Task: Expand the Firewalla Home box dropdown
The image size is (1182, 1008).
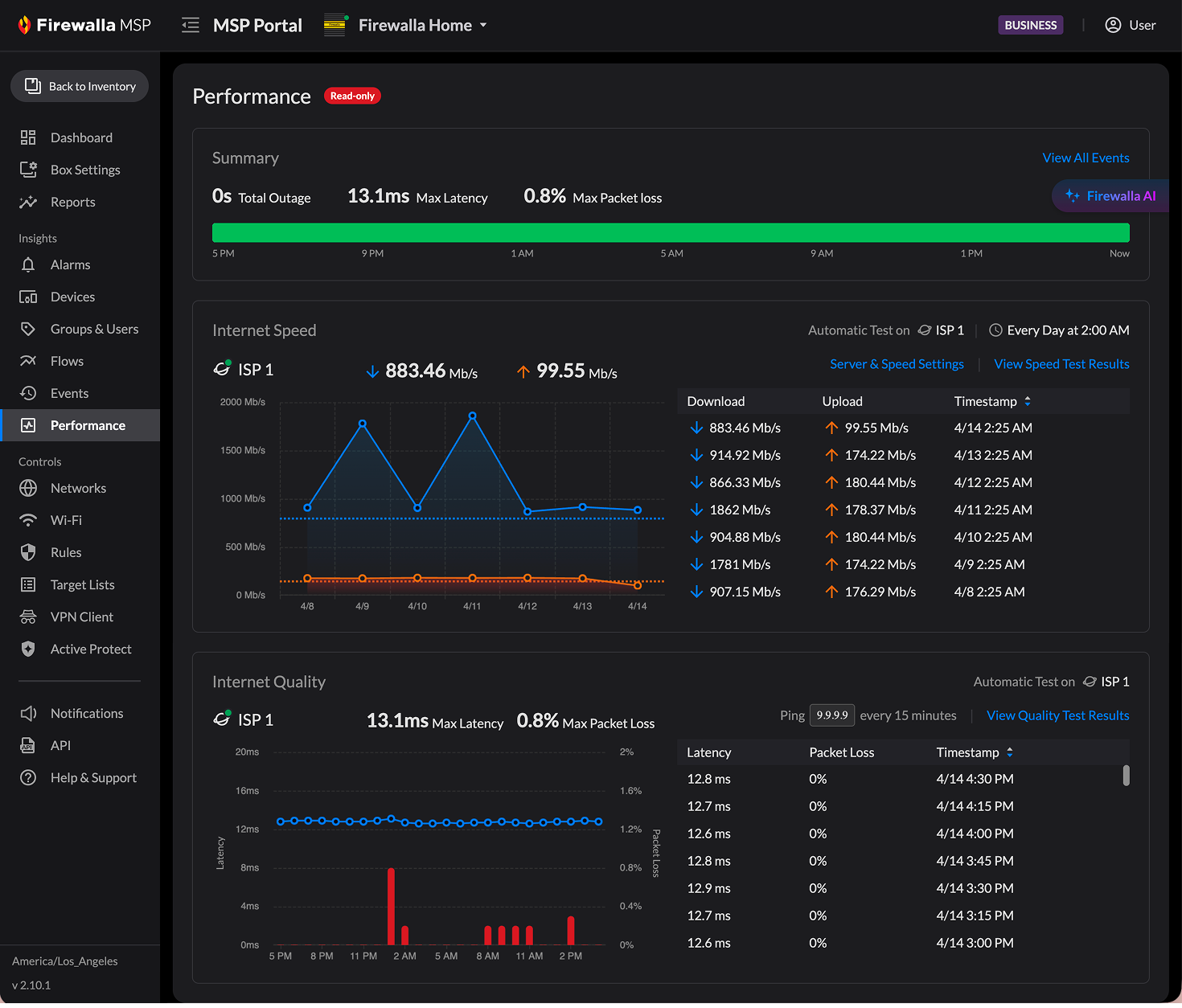Action: point(483,26)
